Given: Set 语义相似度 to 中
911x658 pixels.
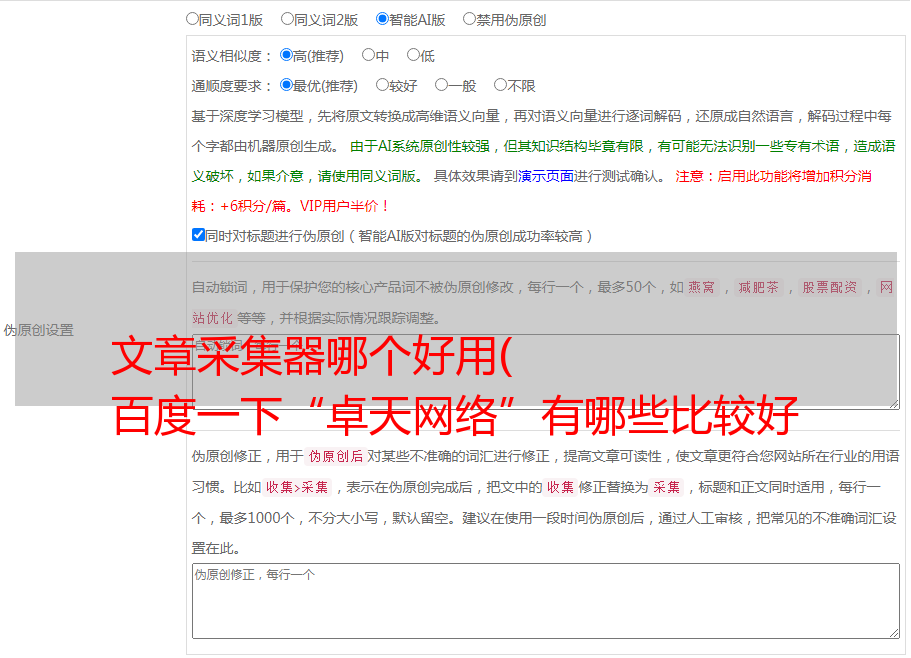Looking at the screenshot, I should click(368, 55).
